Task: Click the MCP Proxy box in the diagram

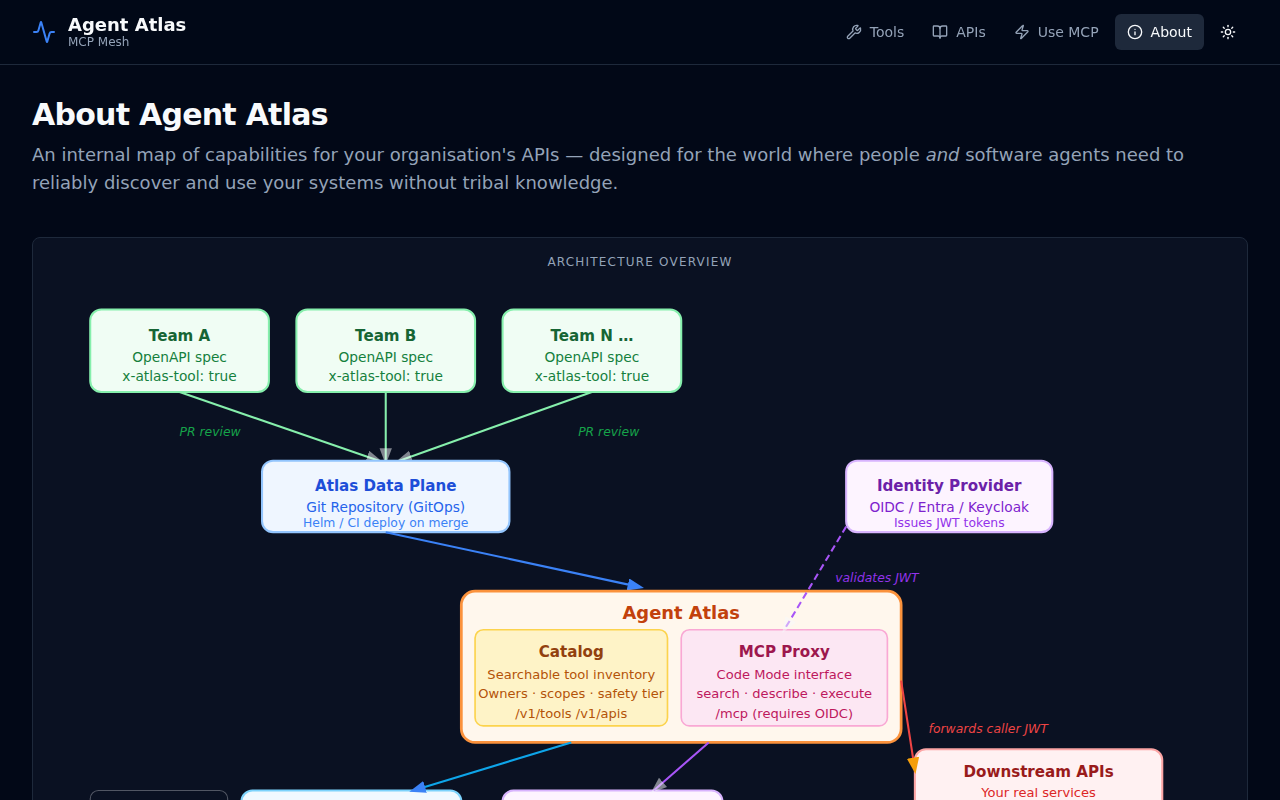Action: (x=784, y=678)
